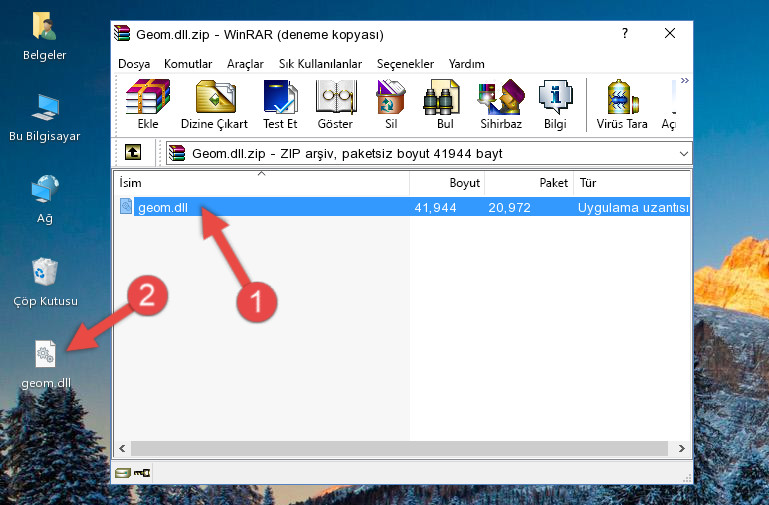Open the archive path dropdown arrow
Screen dimensions: 769x505
point(684,154)
